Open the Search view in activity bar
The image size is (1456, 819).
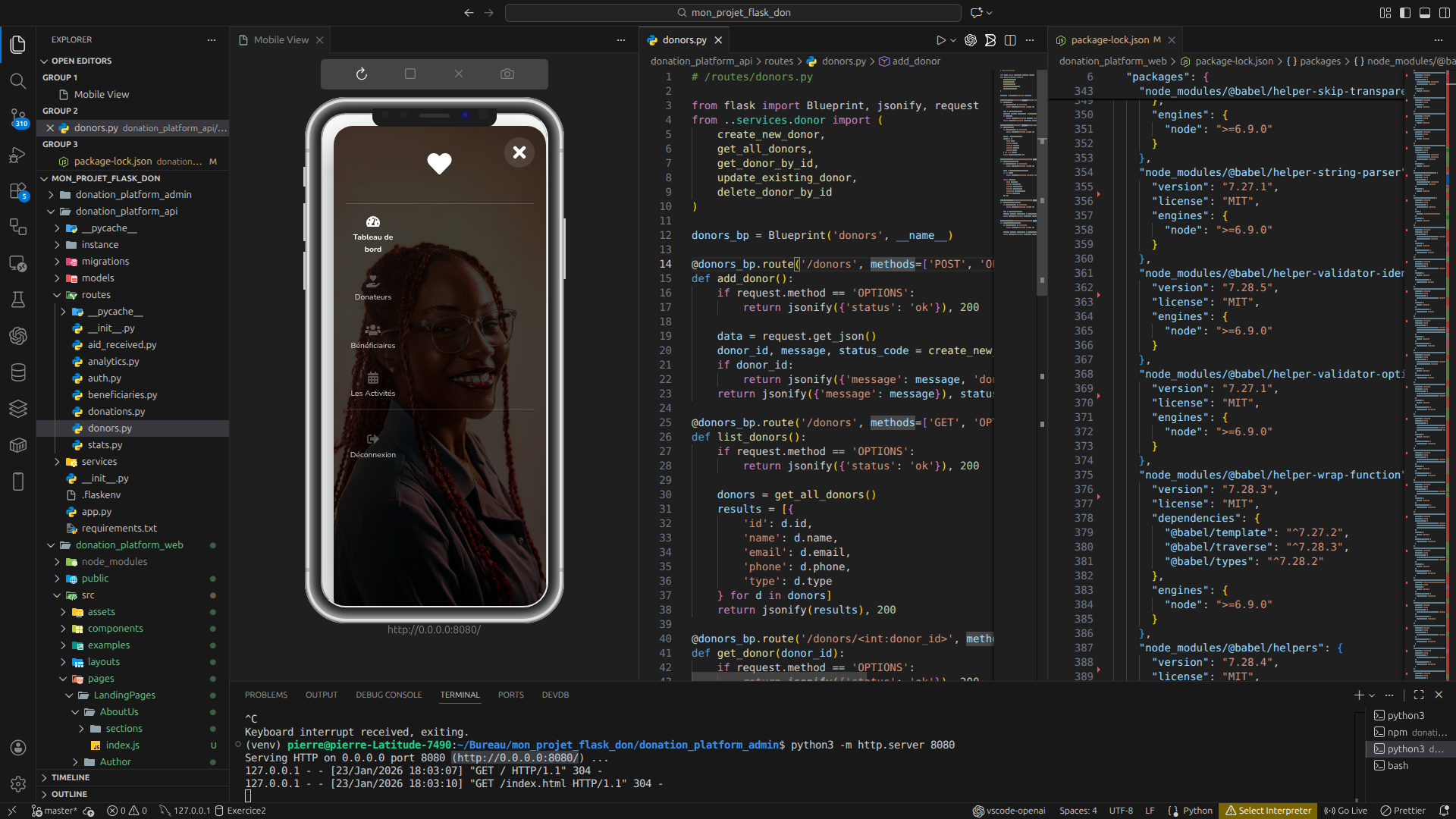coord(18,81)
